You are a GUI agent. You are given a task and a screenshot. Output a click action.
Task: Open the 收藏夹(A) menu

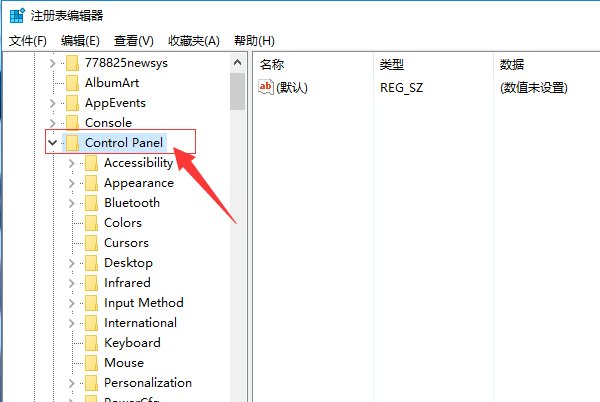[x=194, y=41]
